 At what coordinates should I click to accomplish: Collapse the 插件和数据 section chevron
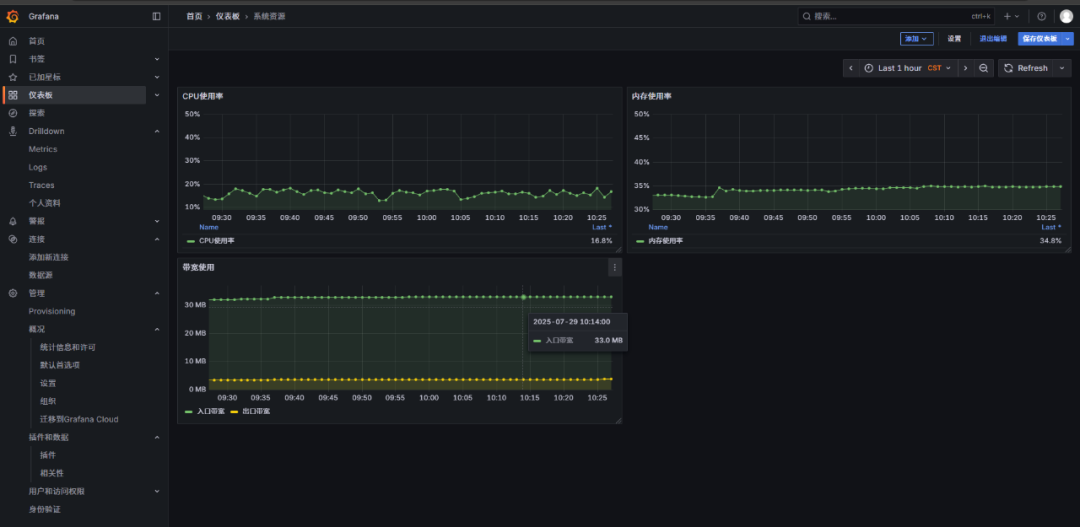[157, 437]
